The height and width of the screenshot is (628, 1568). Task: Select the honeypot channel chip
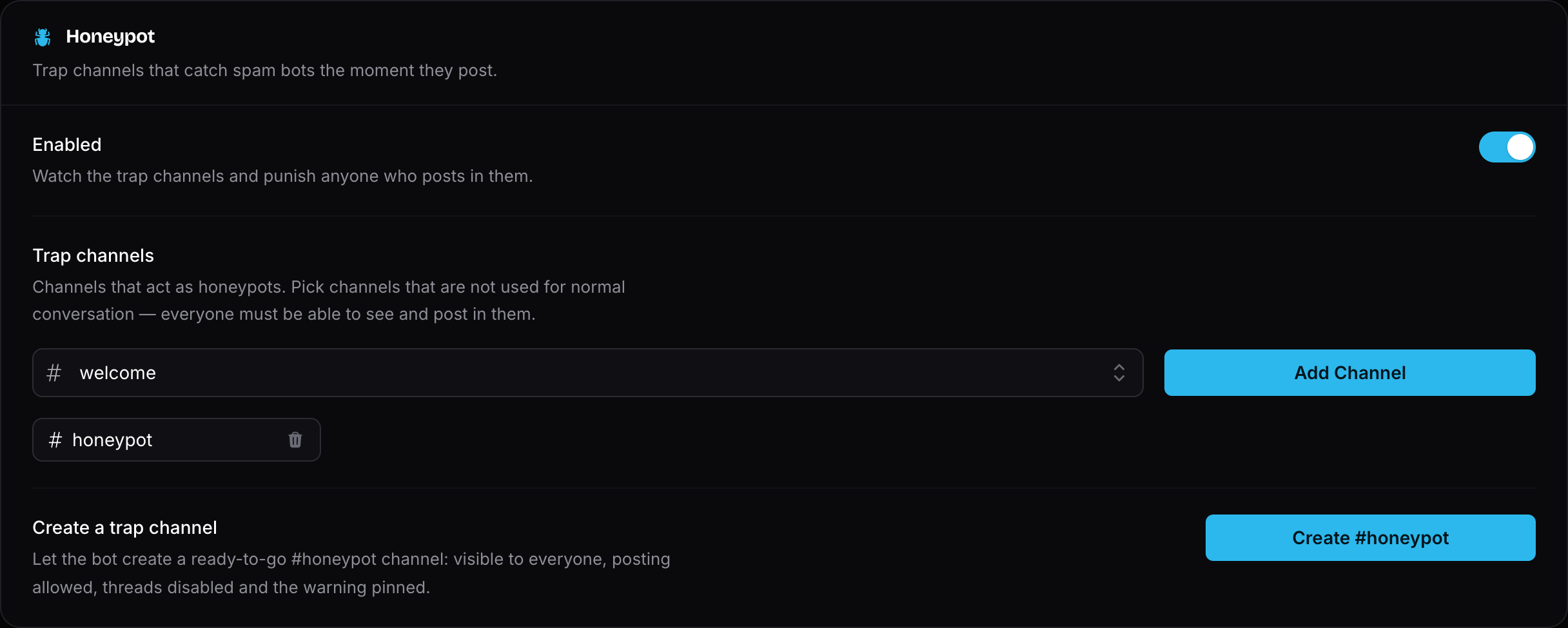(x=177, y=440)
